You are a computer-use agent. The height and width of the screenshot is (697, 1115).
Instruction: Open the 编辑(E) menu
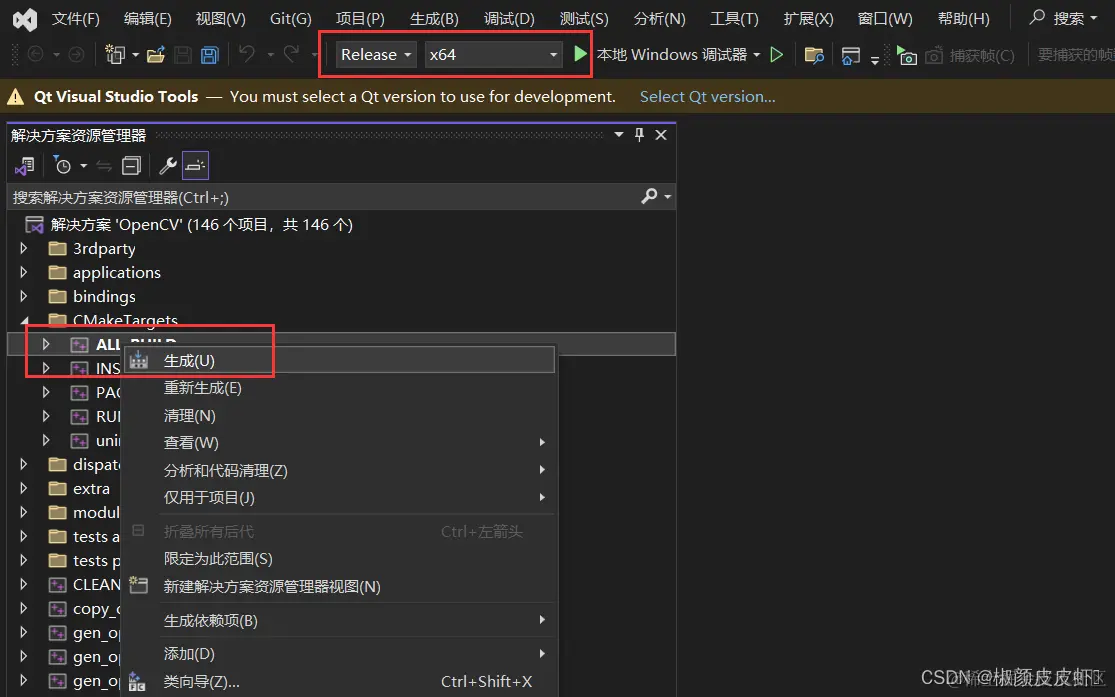(x=147, y=19)
